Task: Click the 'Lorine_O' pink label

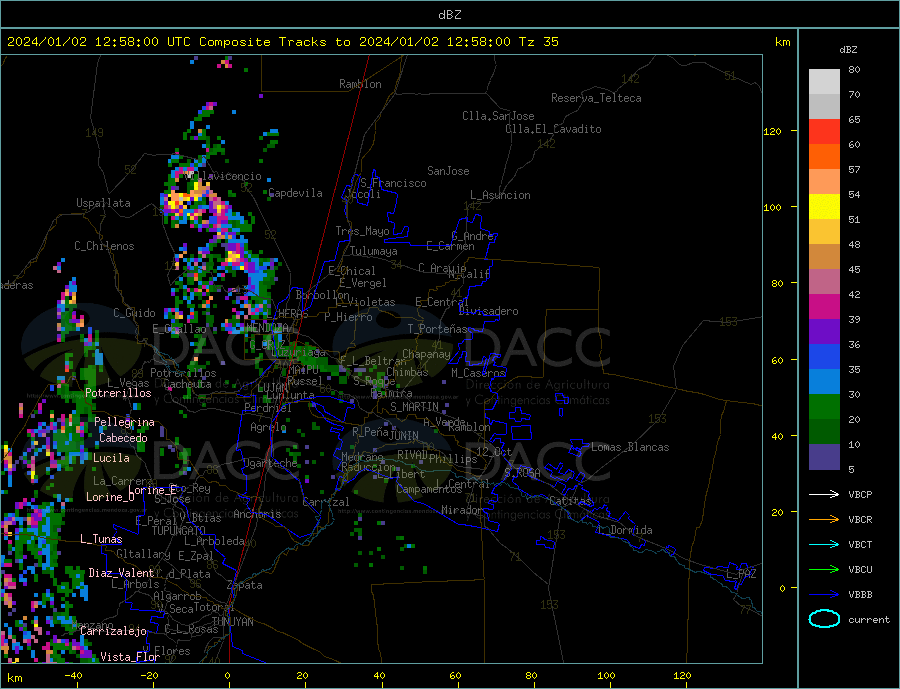Action: pos(110,497)
